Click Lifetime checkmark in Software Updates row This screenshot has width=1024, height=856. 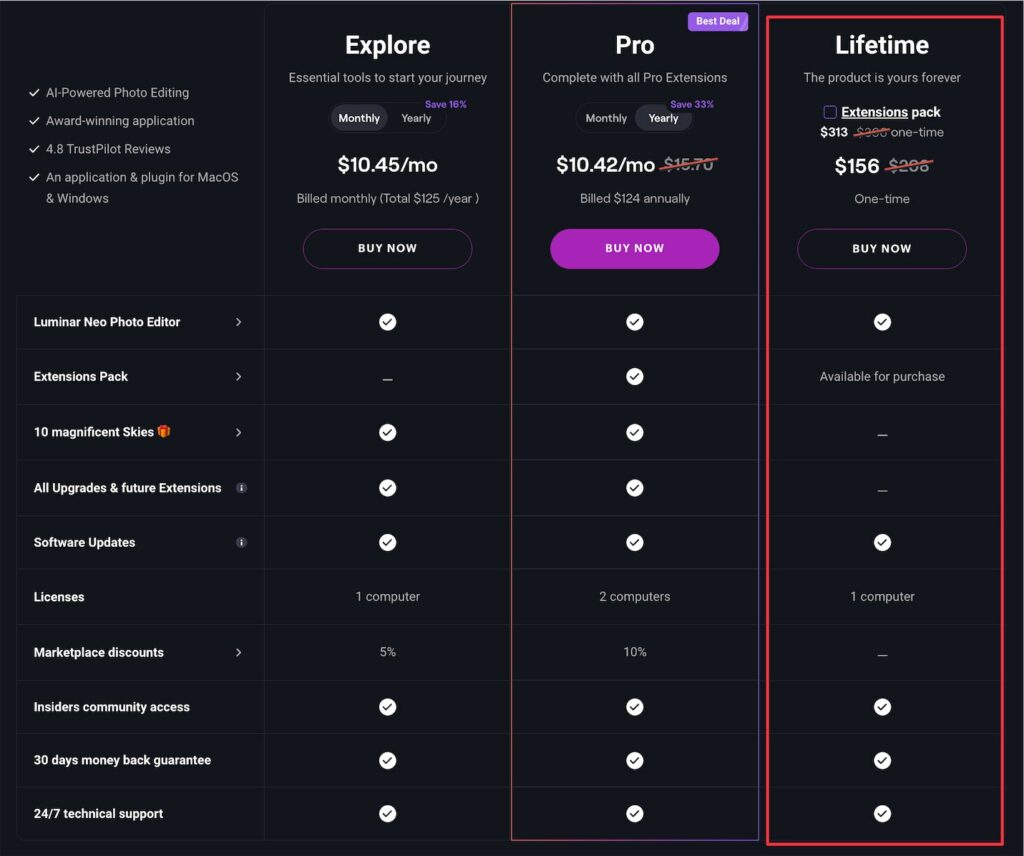click(x=882, y=543)
